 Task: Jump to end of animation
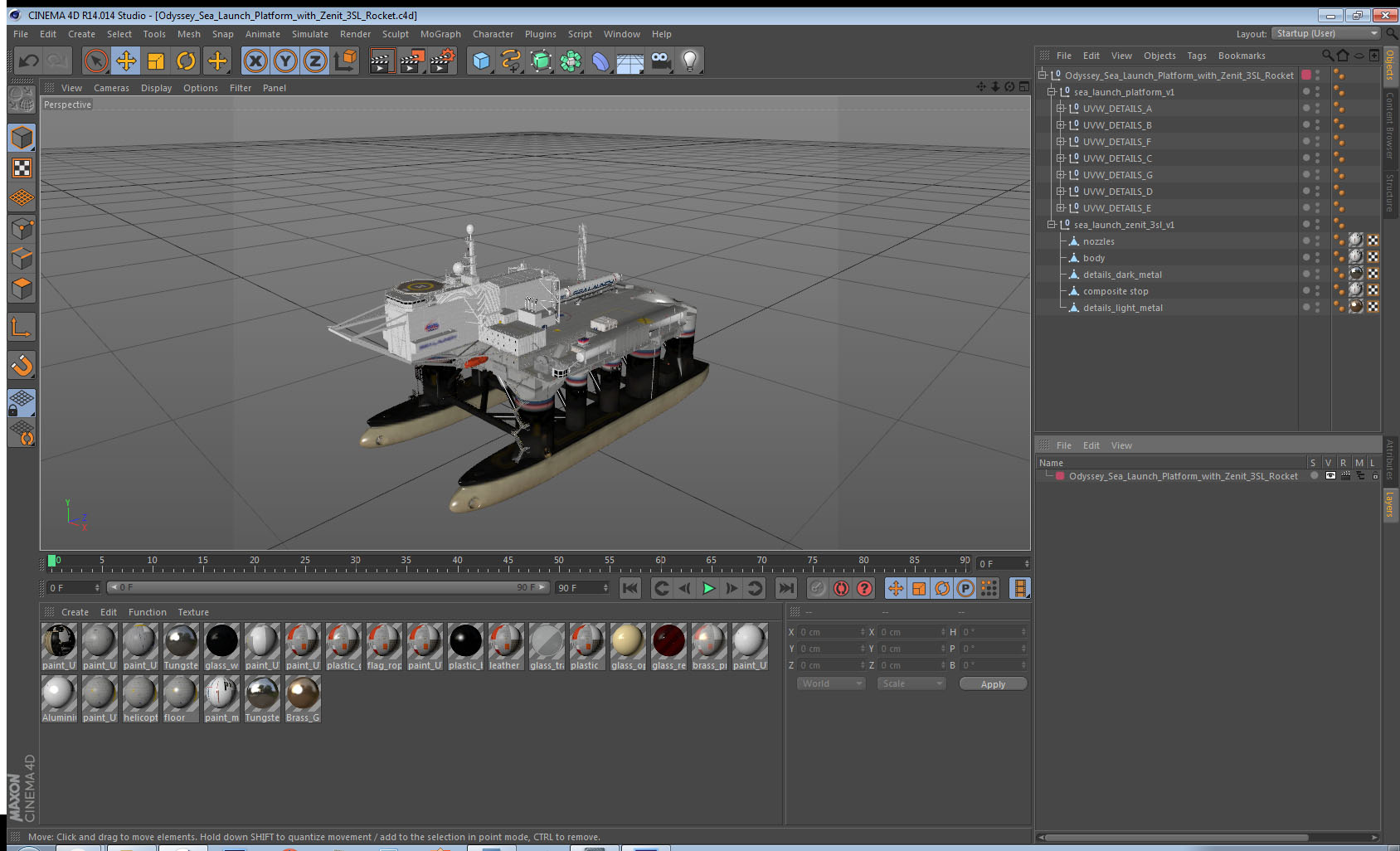pos(785,588)
